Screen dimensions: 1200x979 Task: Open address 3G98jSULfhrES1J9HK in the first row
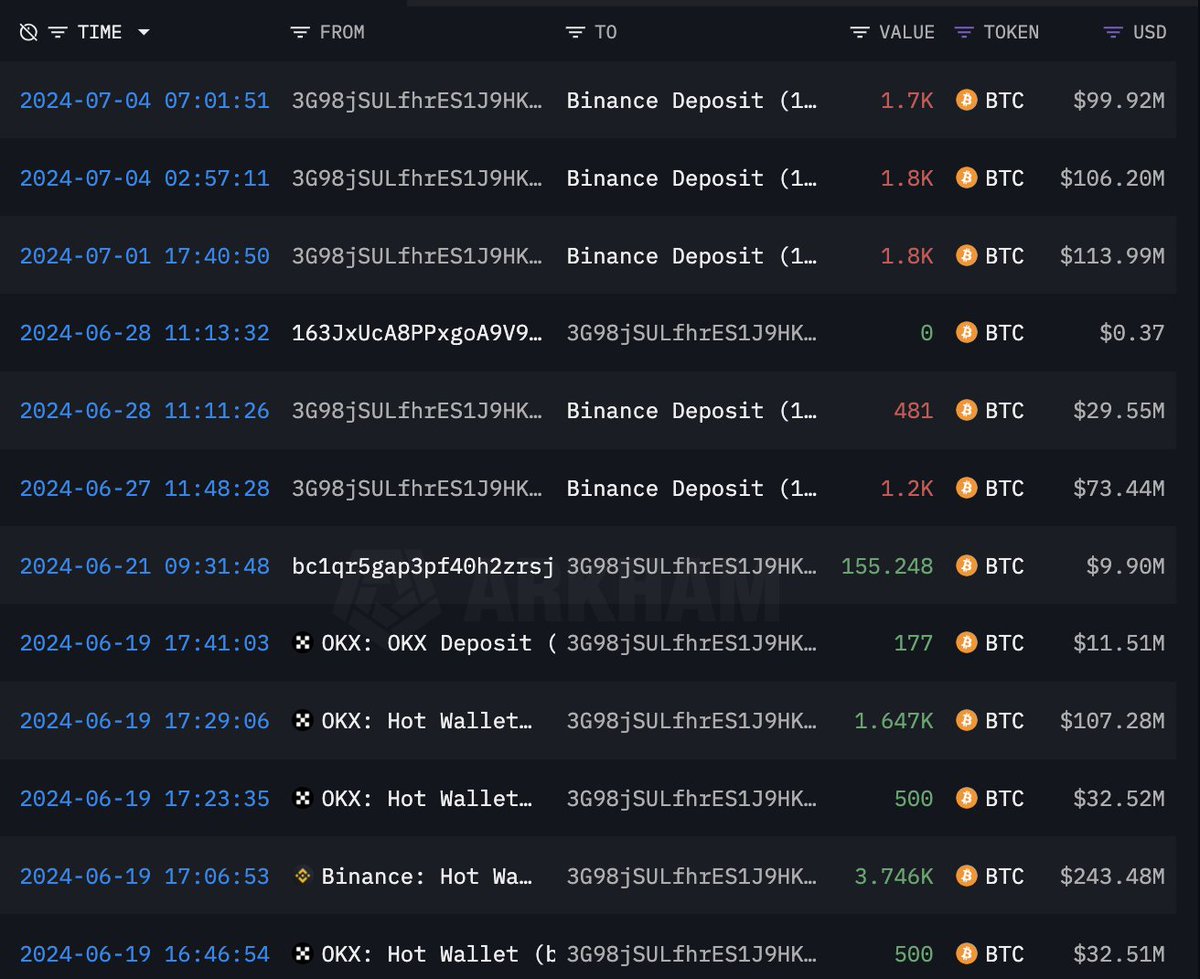click(x=417, y=100)
